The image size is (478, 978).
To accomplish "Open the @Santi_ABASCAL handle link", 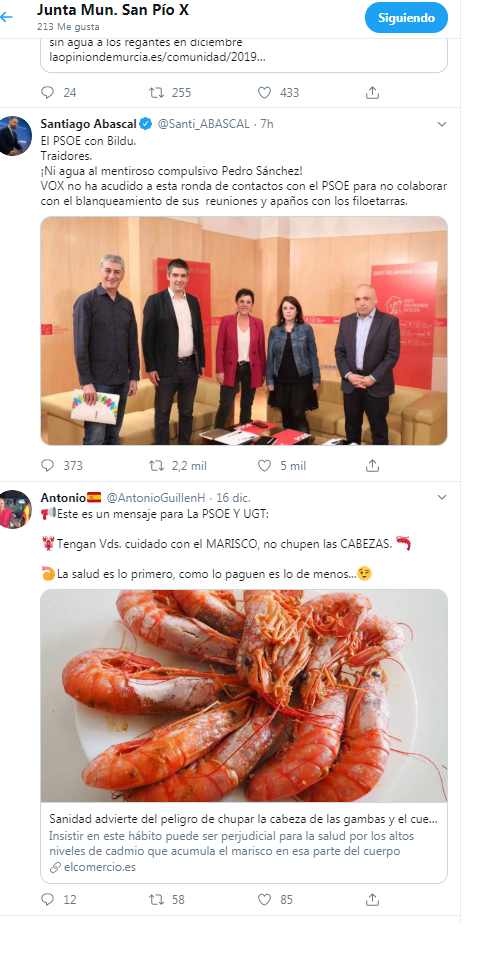I will click(203, 124).
